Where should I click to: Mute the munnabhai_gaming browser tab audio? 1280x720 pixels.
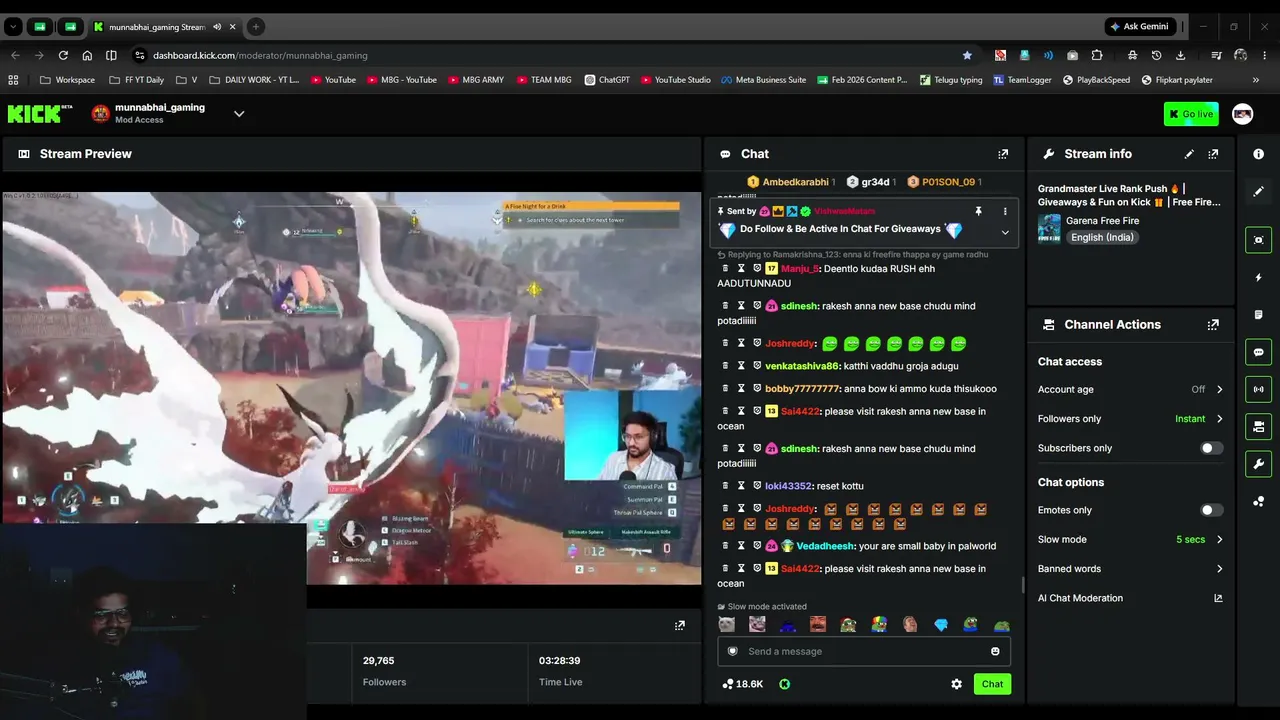click(x=216, y=27)
